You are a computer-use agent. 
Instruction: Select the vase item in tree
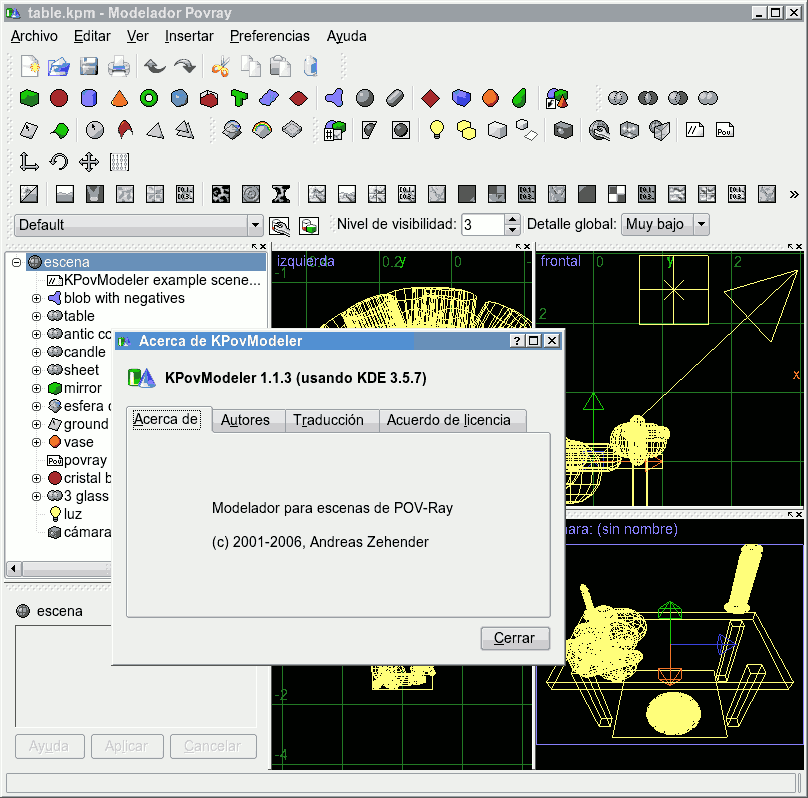tap(78, 443)
